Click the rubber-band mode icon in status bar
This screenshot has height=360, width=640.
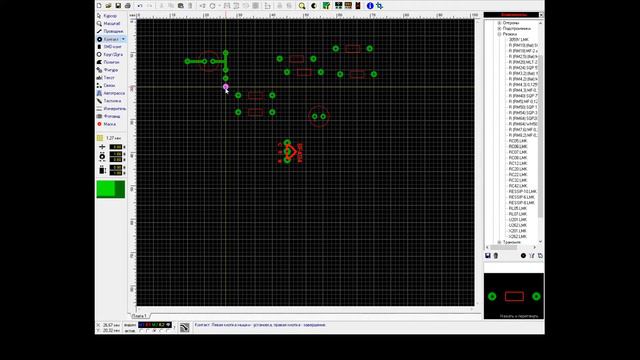pos(184,327)
